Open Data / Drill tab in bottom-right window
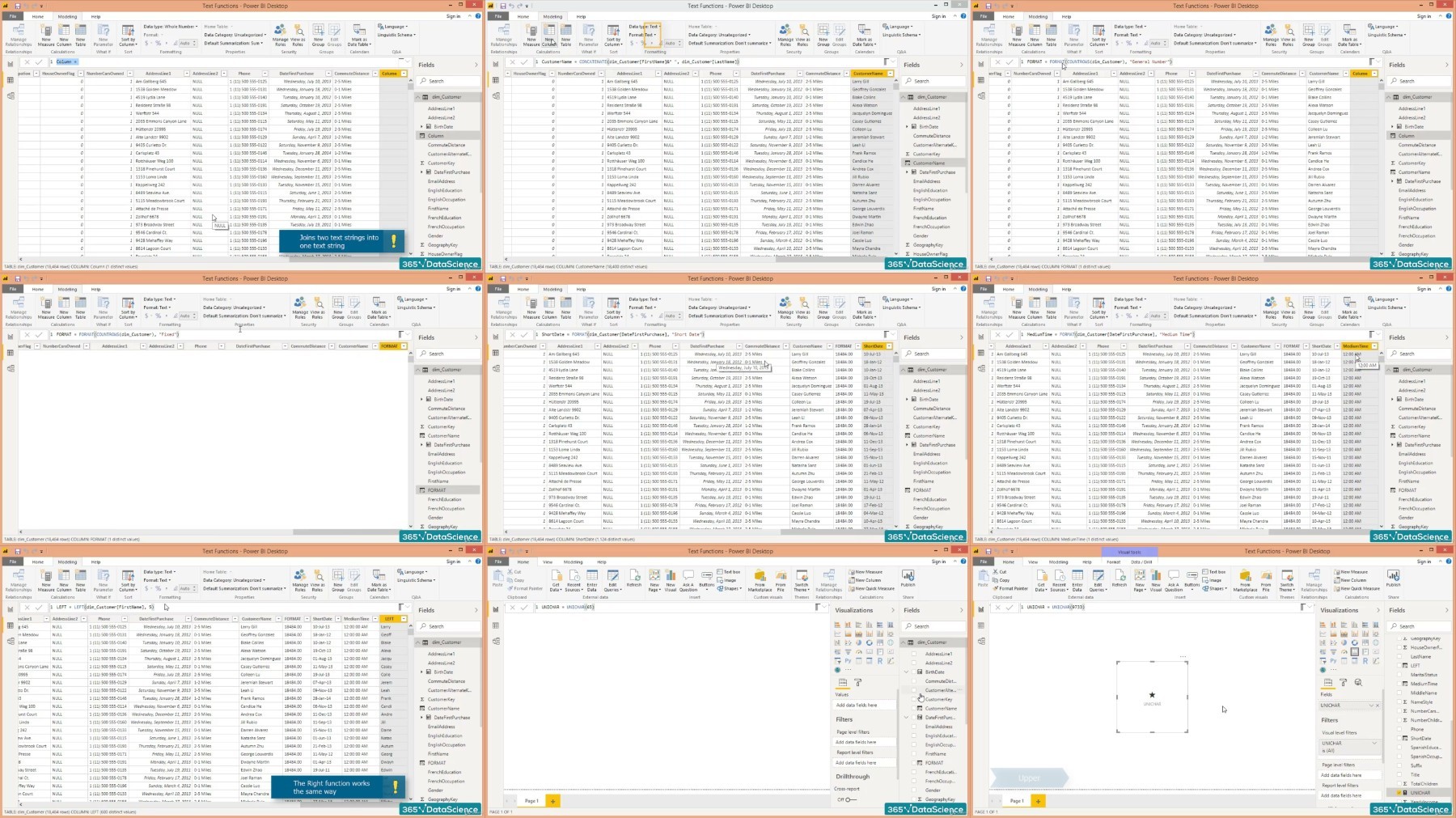1456x818 pixels. (1141, 562)
